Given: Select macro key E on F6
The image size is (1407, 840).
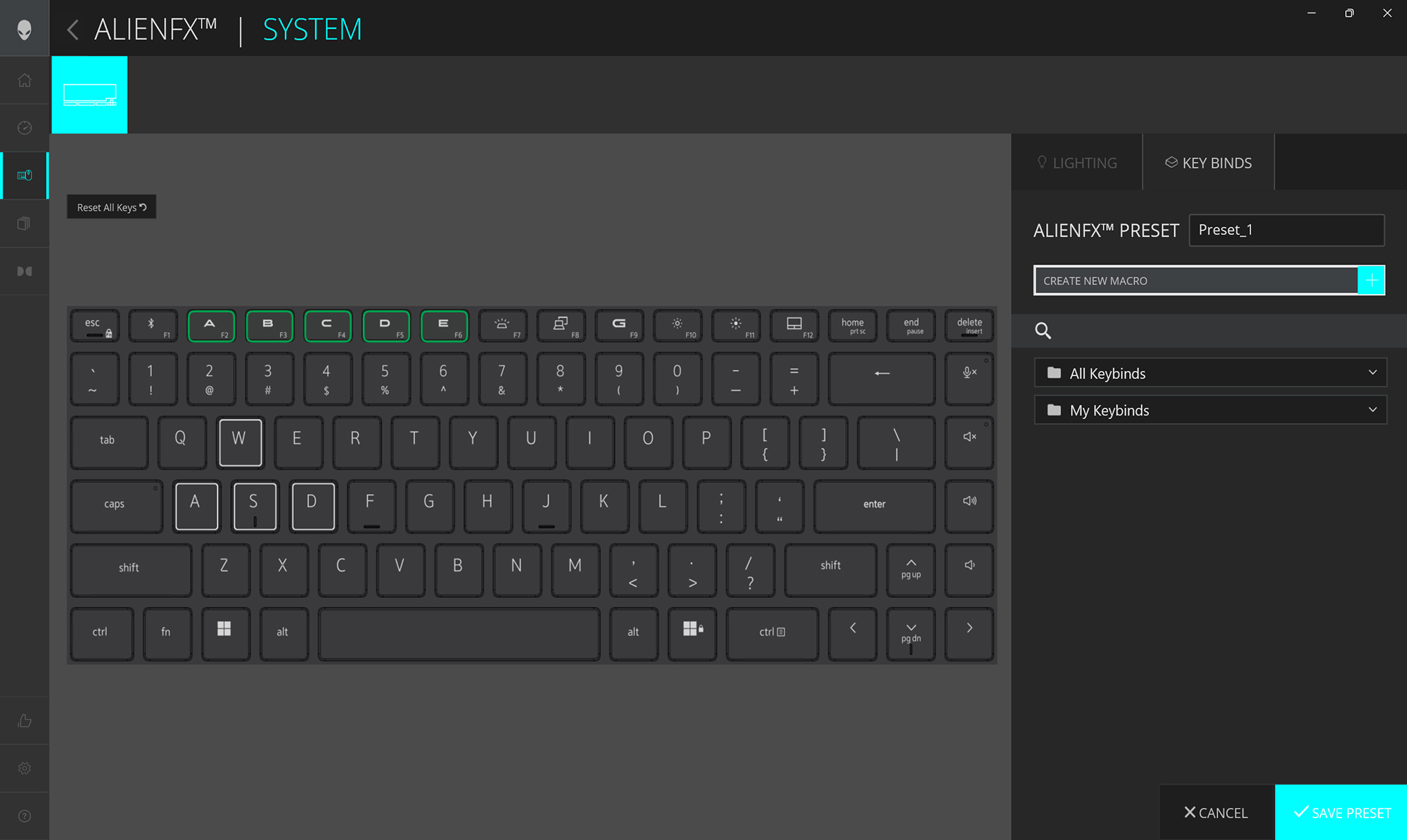Looking at the screenshot, I should [x=445, y=326].
